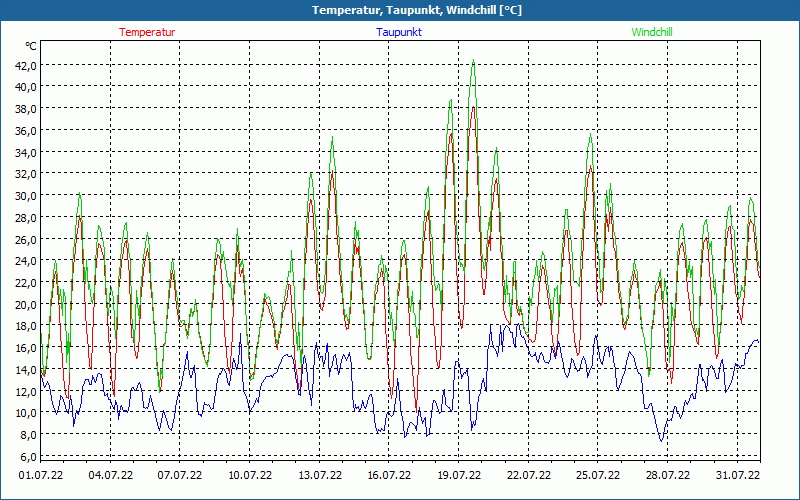Click the 30,0 y-axis value
Screen dimensions: 800x500
click(26, 196)
